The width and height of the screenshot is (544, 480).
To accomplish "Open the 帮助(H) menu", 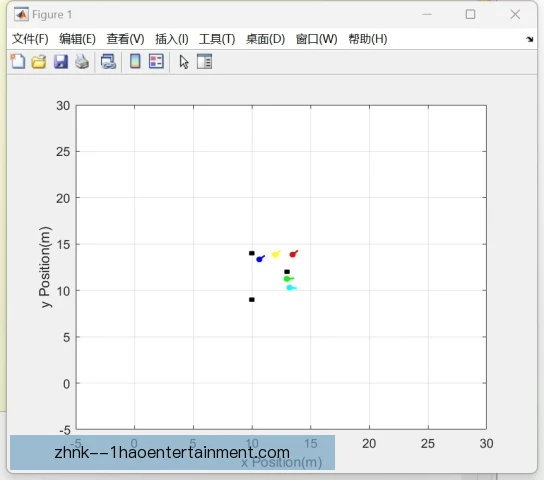I will pyautogui.click(x=368, y=39).
